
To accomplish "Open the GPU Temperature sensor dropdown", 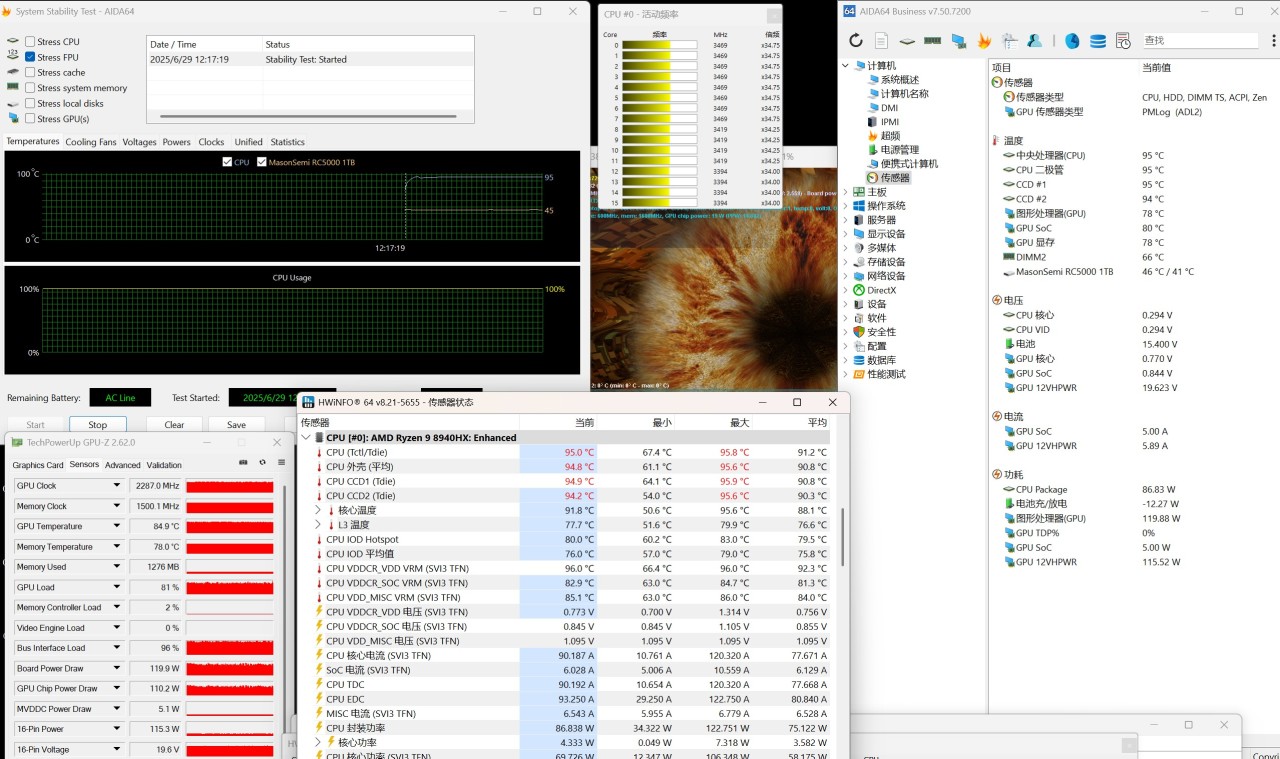I will (x=117, y=526).
